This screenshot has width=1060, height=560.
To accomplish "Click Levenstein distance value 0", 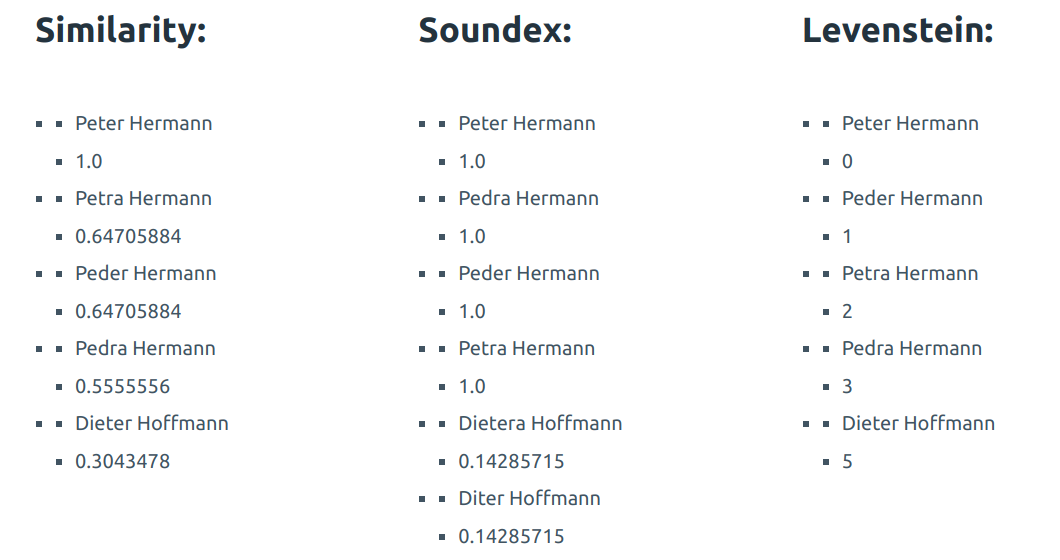I will click(848, 161).
